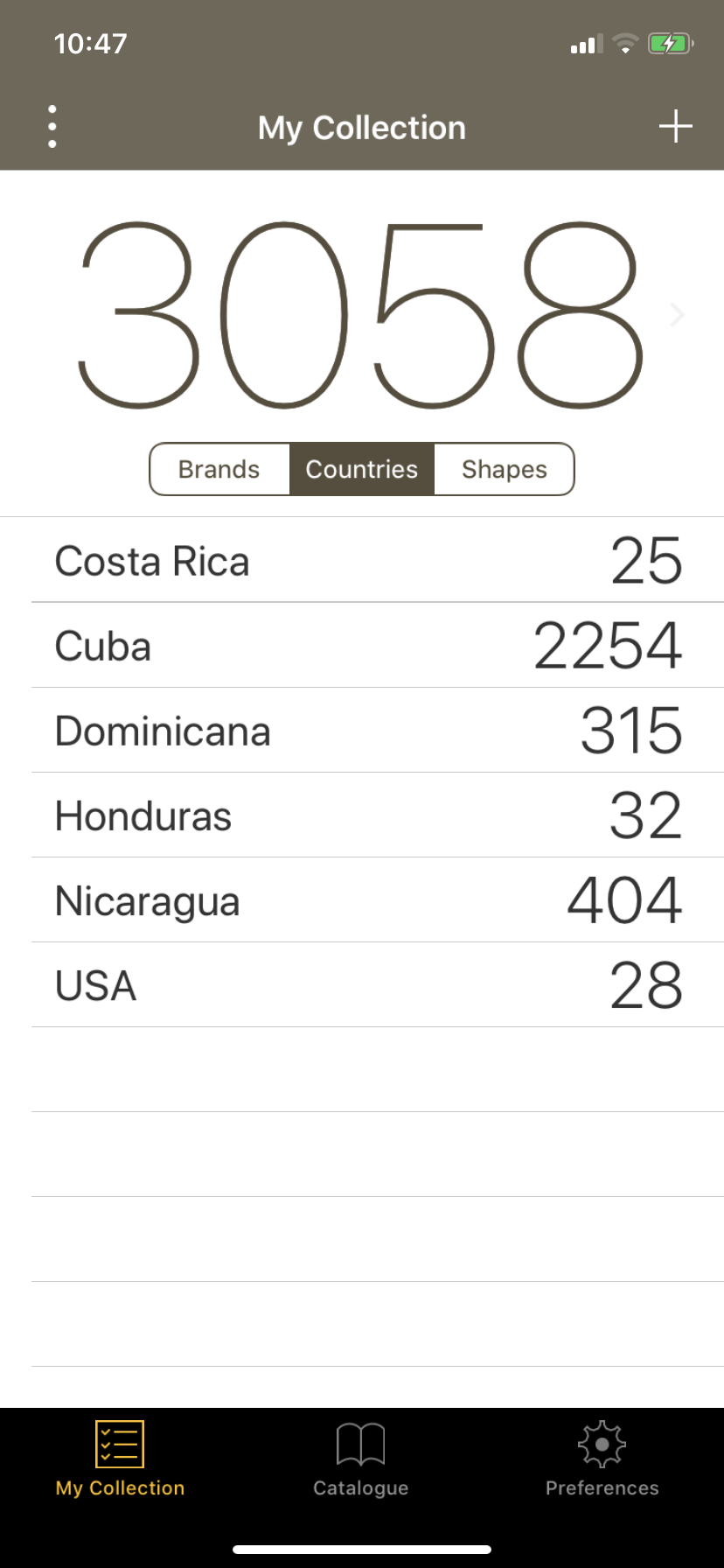Open the Catalogue book icon
The height and width of the screenshot is (1568, 724).
click(x=360, y=1444)
